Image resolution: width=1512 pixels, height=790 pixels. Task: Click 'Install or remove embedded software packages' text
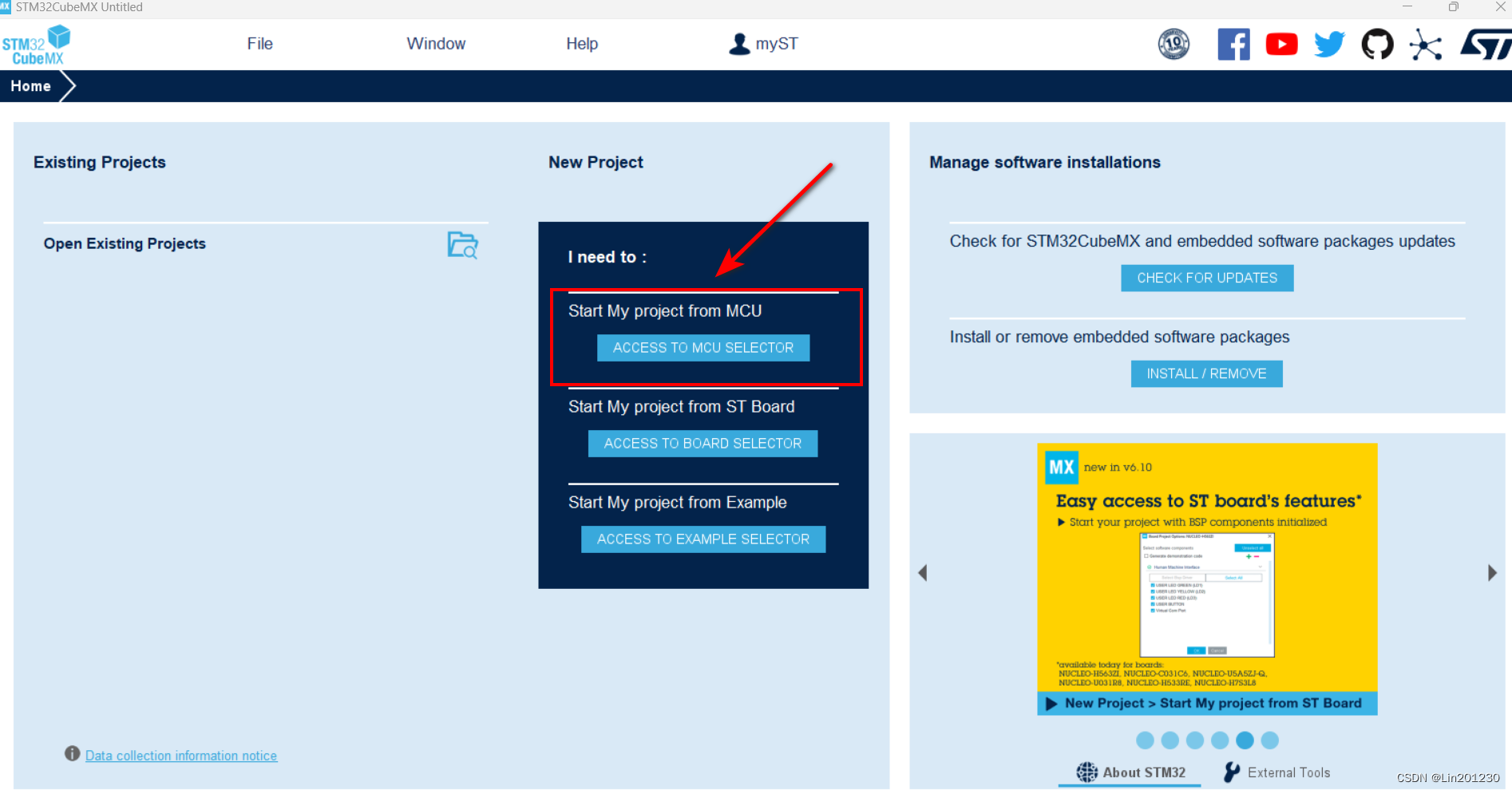pyautogui.click(x=1119, y=338)
